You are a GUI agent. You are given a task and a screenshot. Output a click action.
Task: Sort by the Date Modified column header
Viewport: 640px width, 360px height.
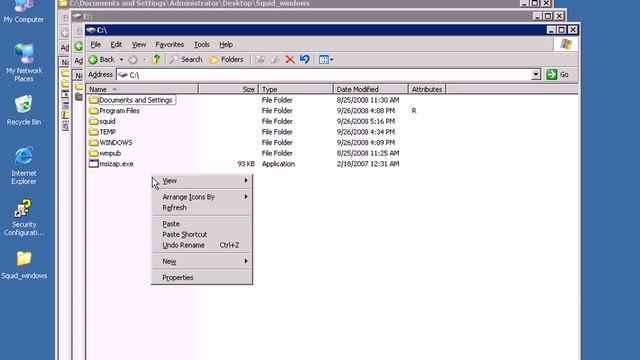[x=371, y=89]
